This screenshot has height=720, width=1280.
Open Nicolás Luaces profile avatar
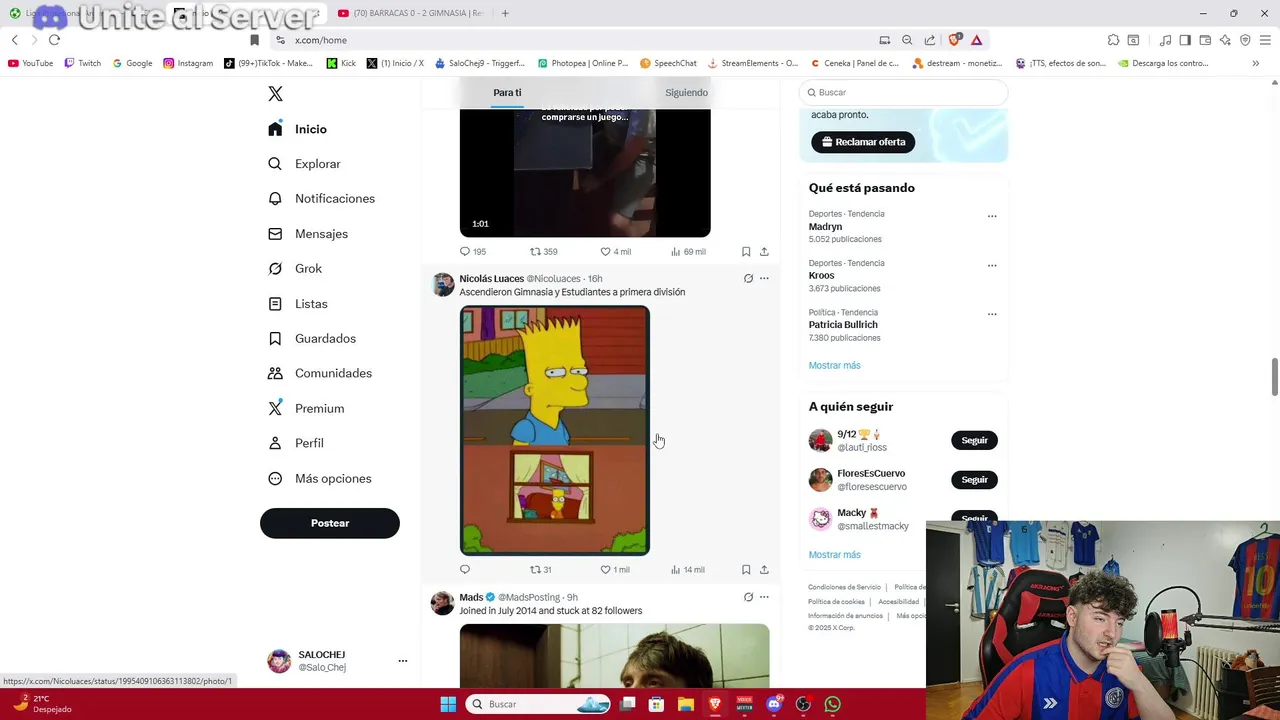(x=443, y=285)
